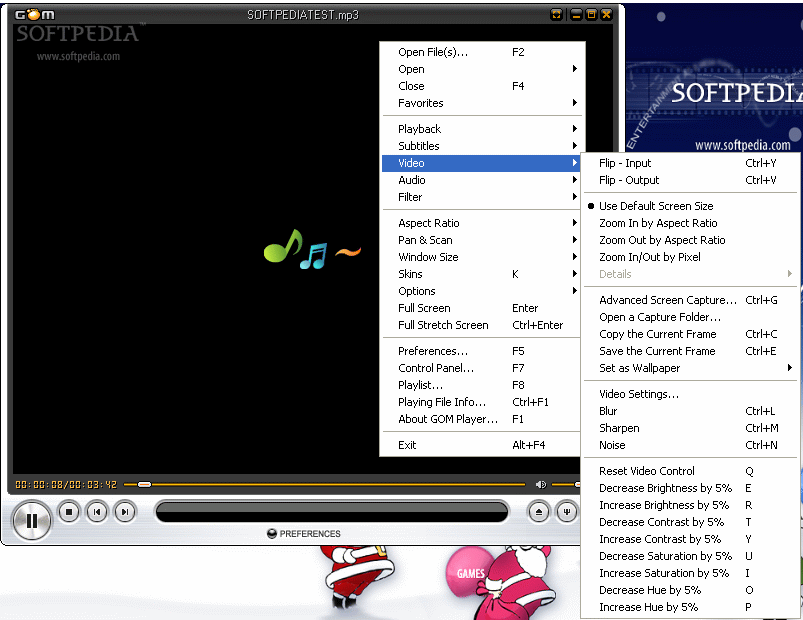The height and width of the screenshot is (620, 803).
Task: Open Video Settings
Action: pyautogui.click(x=690, y=394)
